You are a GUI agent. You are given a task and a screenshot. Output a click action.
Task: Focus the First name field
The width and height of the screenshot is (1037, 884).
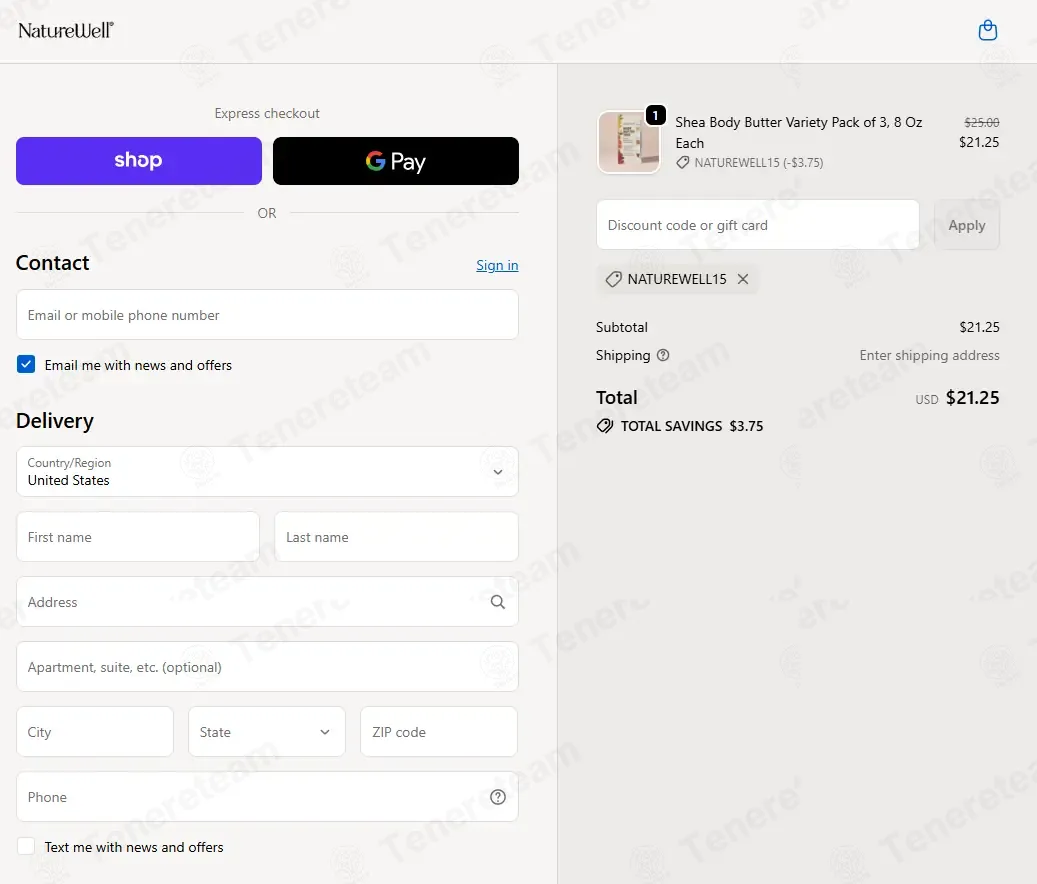(x=138, y=536)
